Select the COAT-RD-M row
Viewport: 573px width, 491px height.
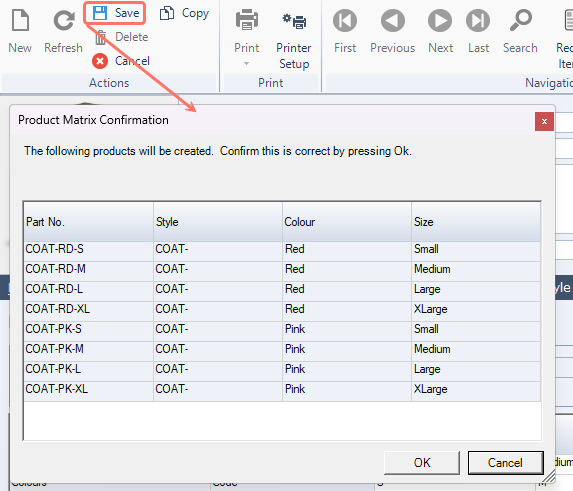click(x=282, y=269)
